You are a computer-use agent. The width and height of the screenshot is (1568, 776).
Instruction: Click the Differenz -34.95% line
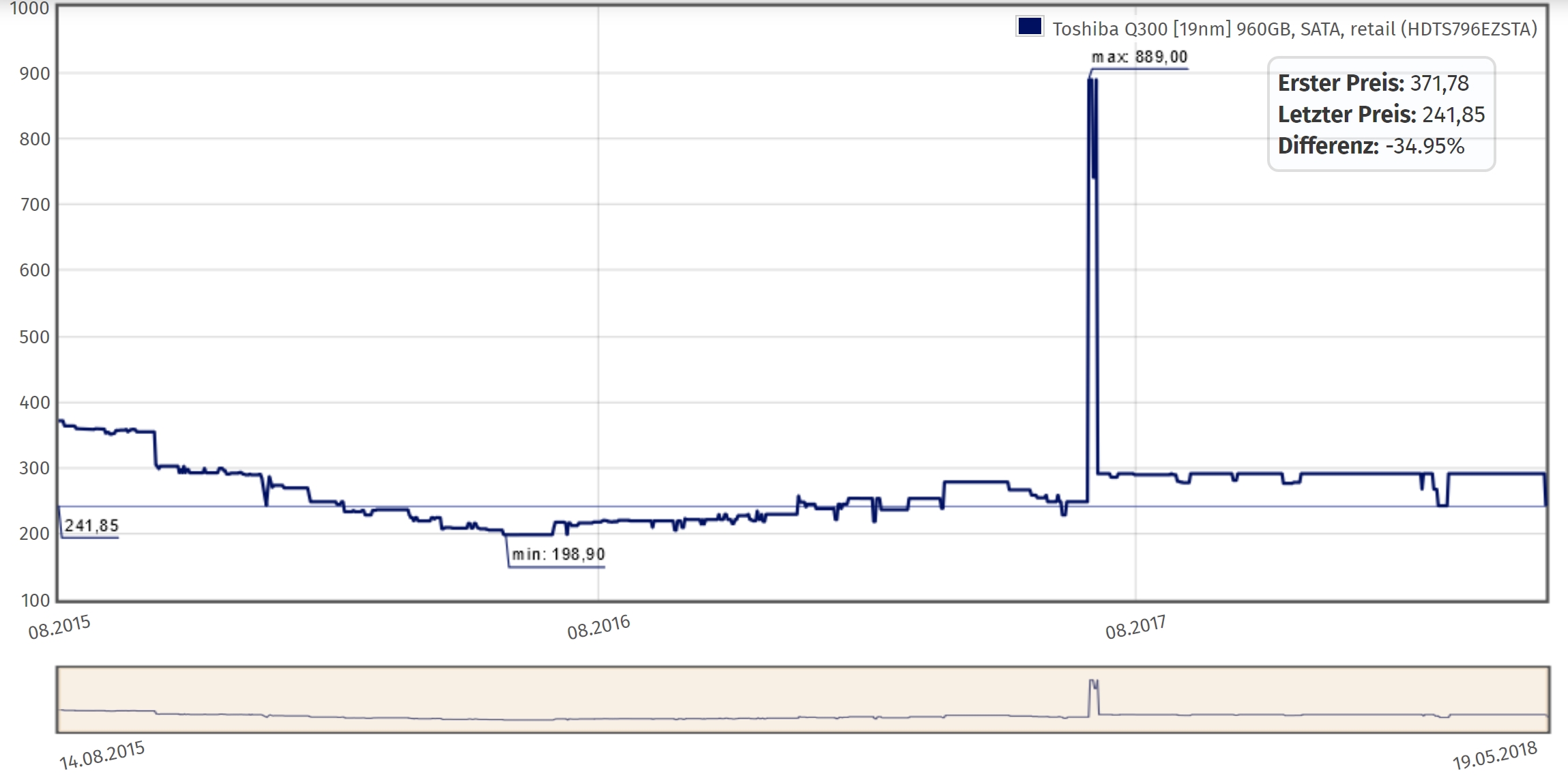[x=1371, y=146]
